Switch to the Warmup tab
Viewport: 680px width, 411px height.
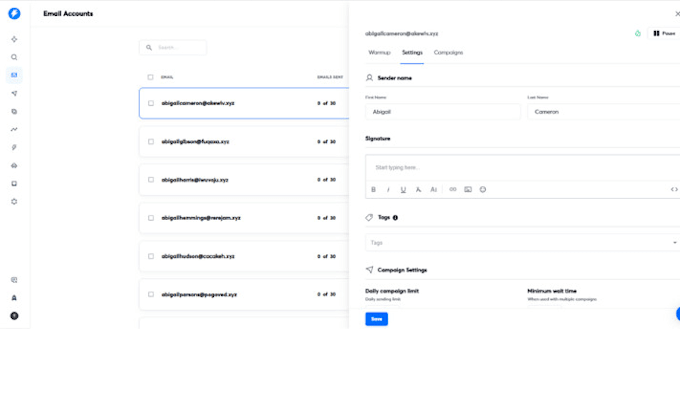tap(379, 52)
